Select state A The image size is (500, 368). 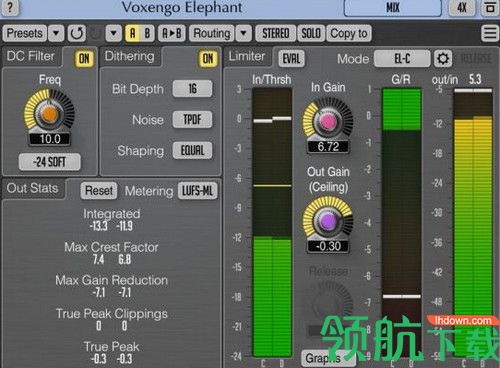click(133, 33)
